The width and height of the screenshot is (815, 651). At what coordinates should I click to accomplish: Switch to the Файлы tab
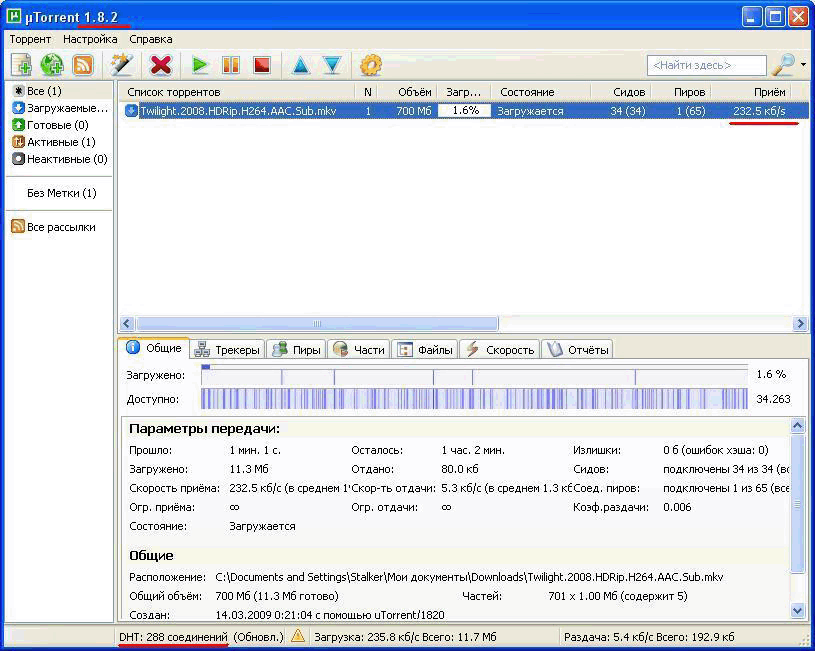point(425,350)
